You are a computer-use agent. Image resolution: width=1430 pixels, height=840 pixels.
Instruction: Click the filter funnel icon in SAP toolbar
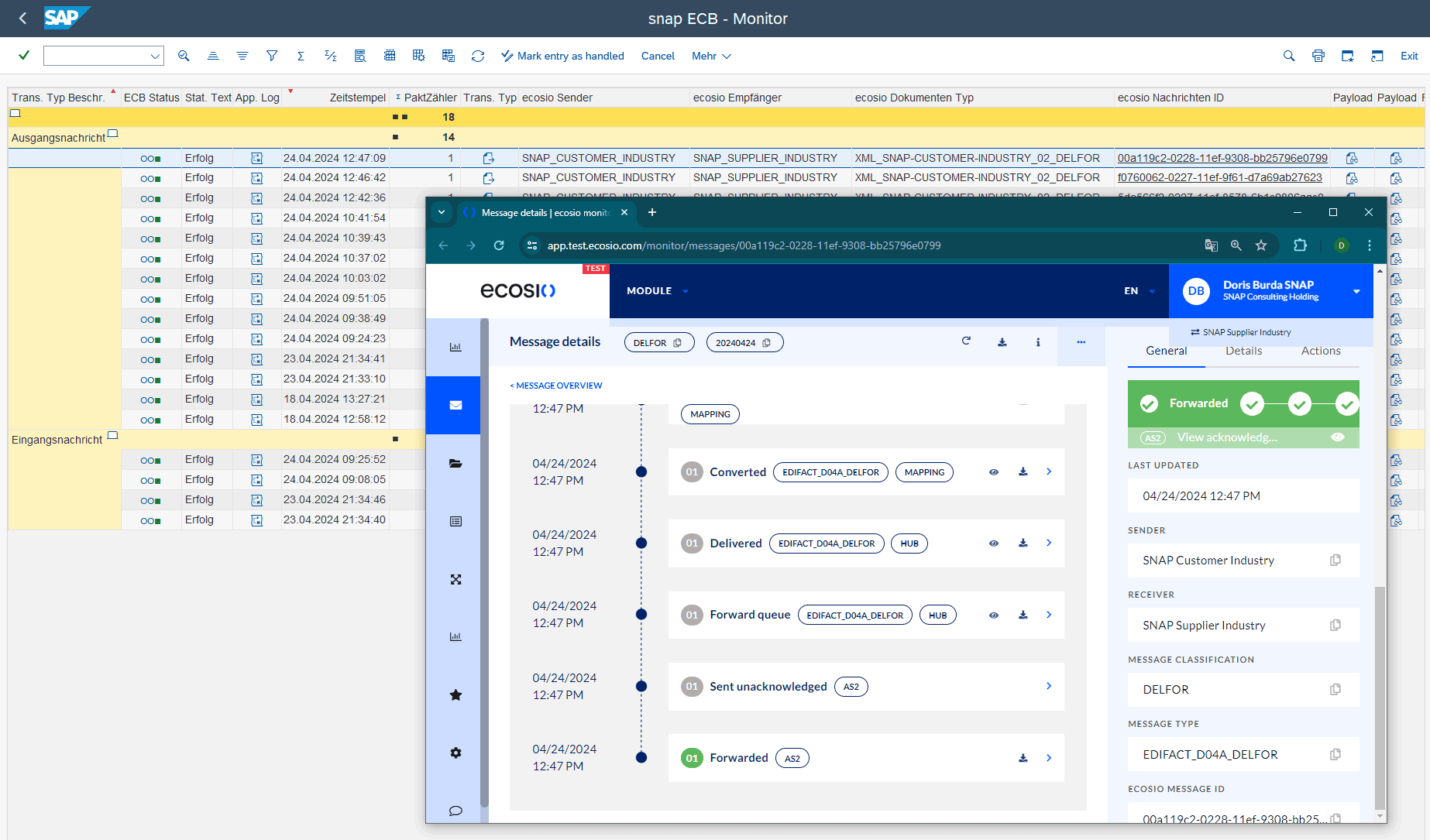[272, 56]
